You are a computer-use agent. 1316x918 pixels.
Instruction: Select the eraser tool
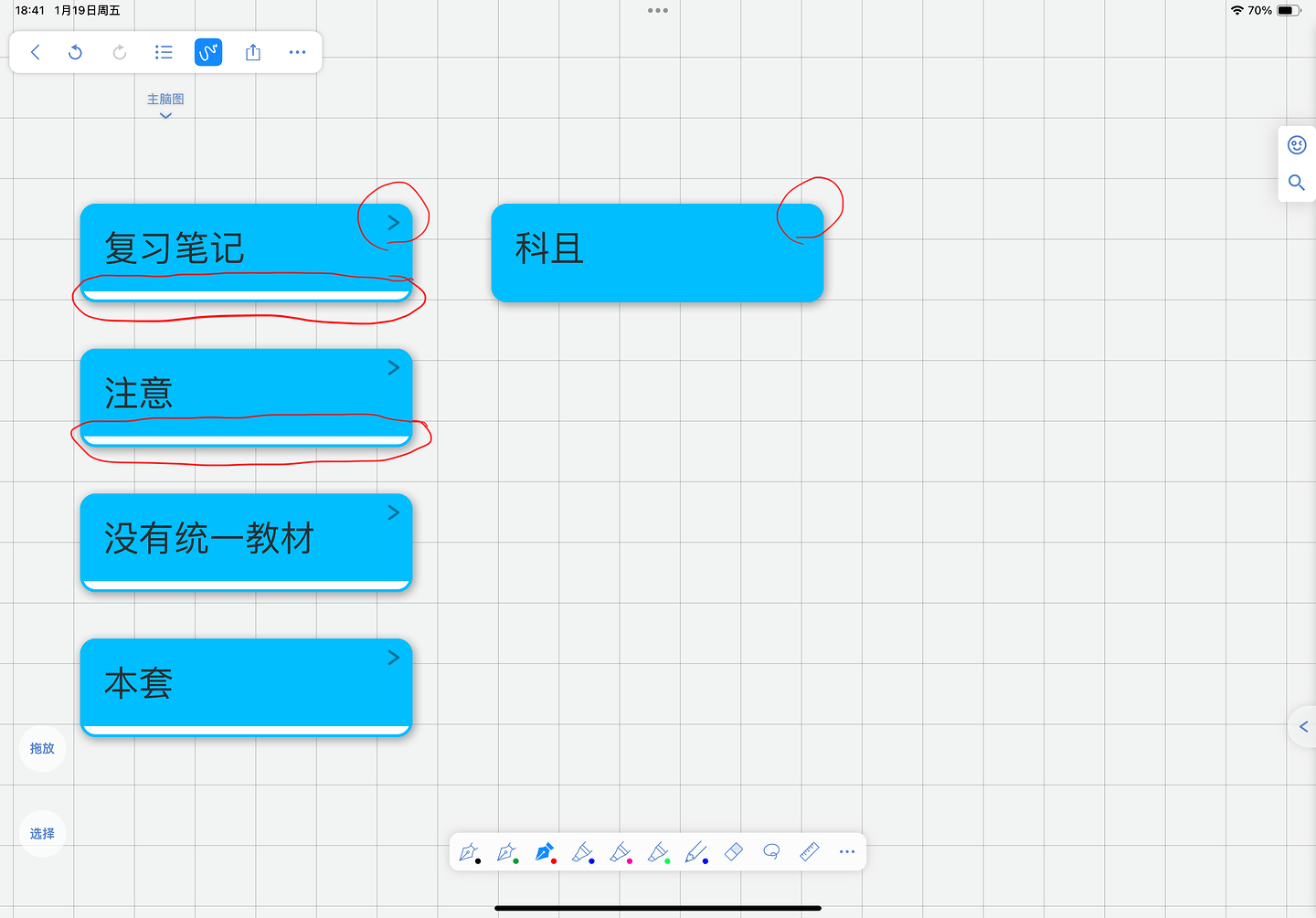coord(734,852)
